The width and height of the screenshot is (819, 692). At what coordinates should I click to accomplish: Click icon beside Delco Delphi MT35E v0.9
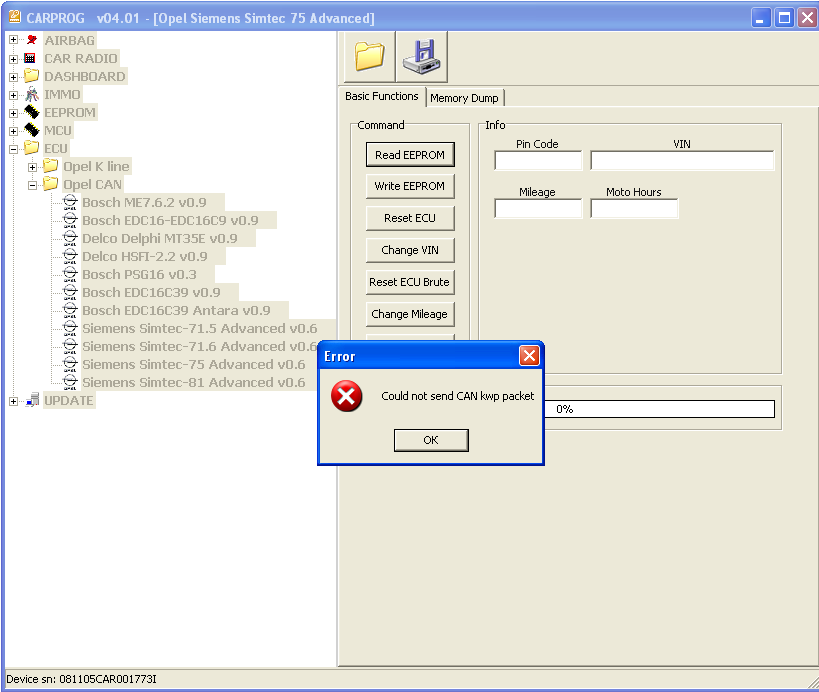(x=70, y=238)
